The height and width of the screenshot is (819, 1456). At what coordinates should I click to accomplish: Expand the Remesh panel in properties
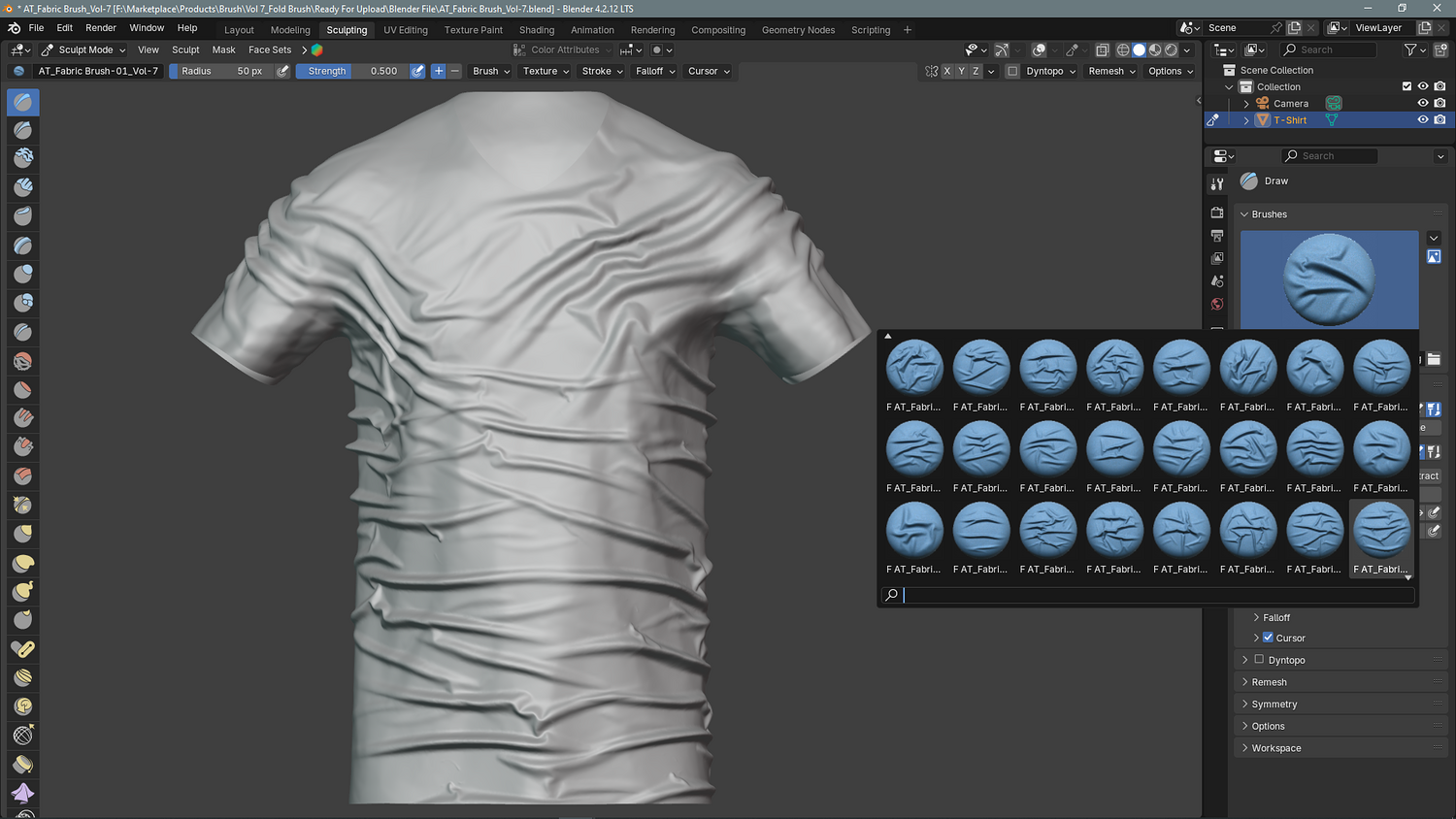click(x=1269, y=682)
